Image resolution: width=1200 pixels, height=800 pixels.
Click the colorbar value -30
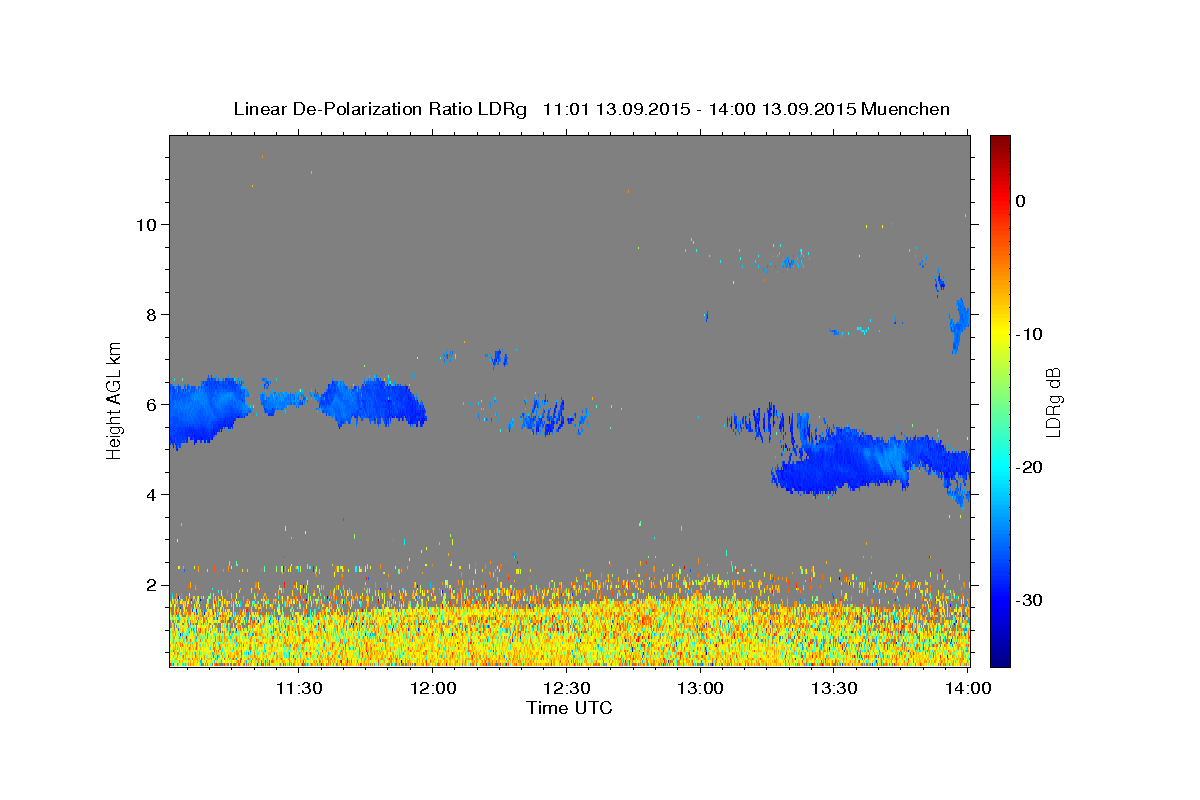pyautogui.click(x=1030, y=600)
